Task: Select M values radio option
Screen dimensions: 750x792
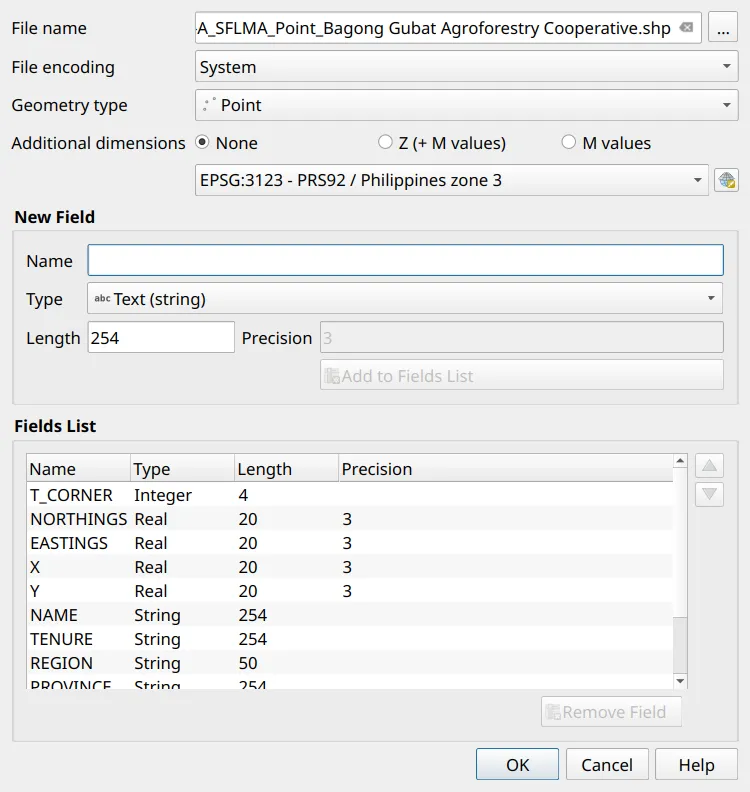Action: [x=568, y=142]
